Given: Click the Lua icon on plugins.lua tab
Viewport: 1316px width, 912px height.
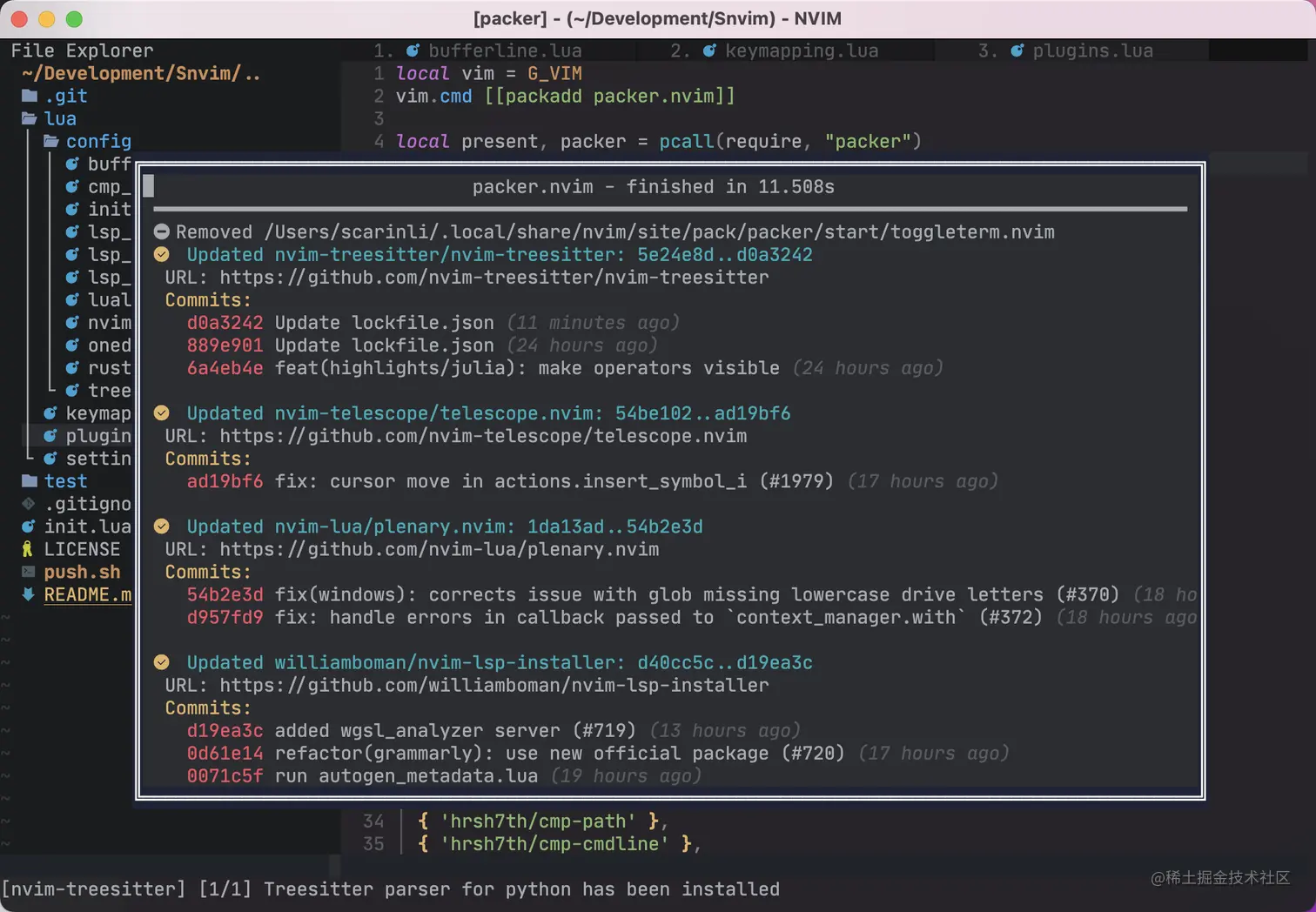Looking at the screenshot, I should click(1017, 50).
